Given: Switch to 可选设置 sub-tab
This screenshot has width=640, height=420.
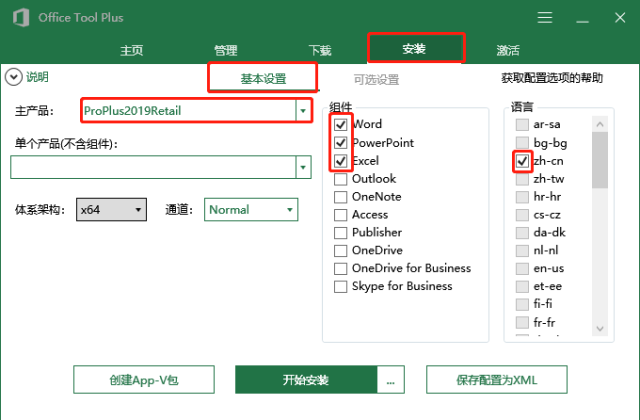Looking at the screenshot, I should click(x=376, y=80).
